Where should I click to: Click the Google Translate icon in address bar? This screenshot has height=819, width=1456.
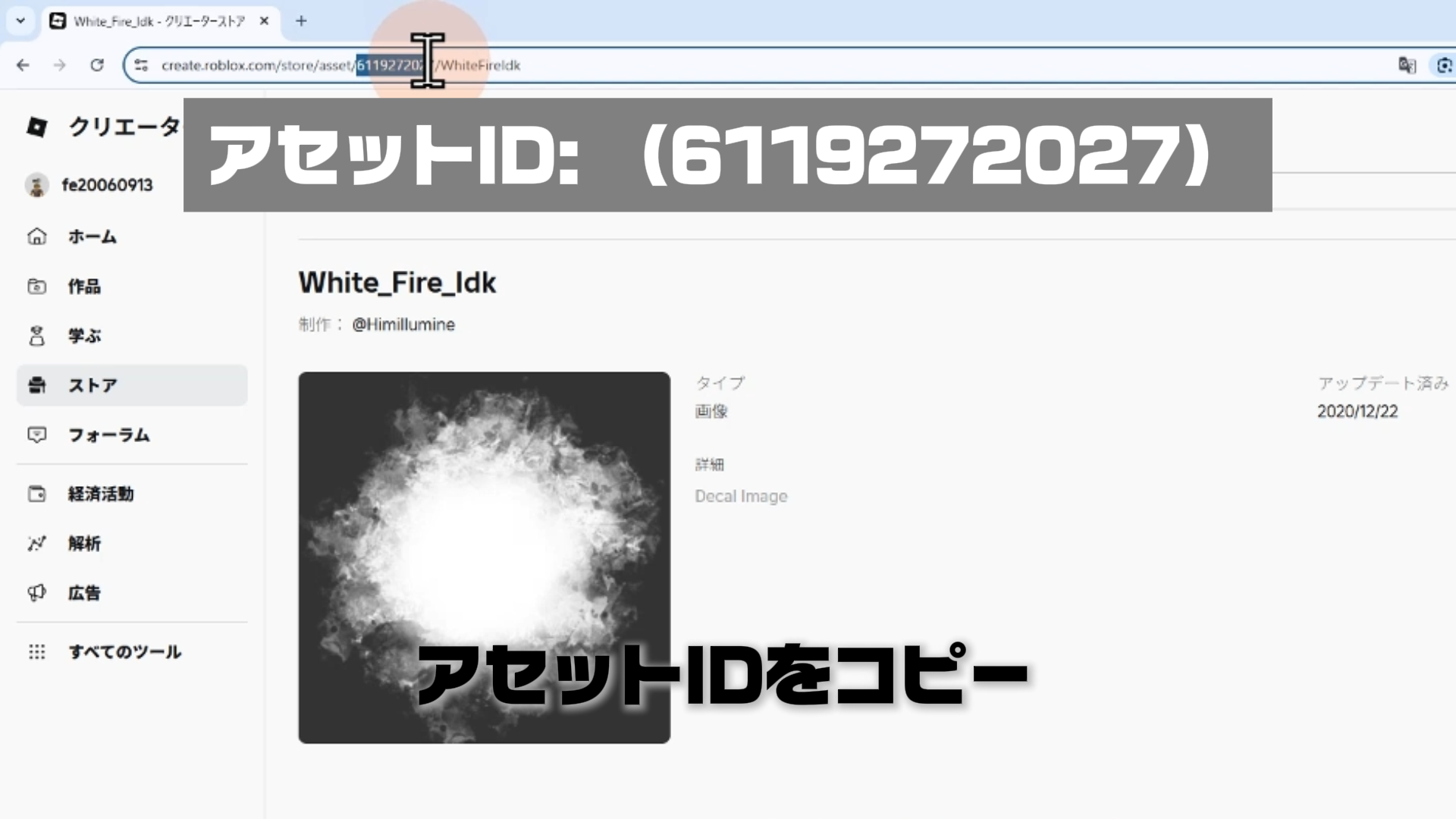point(1407,65)
